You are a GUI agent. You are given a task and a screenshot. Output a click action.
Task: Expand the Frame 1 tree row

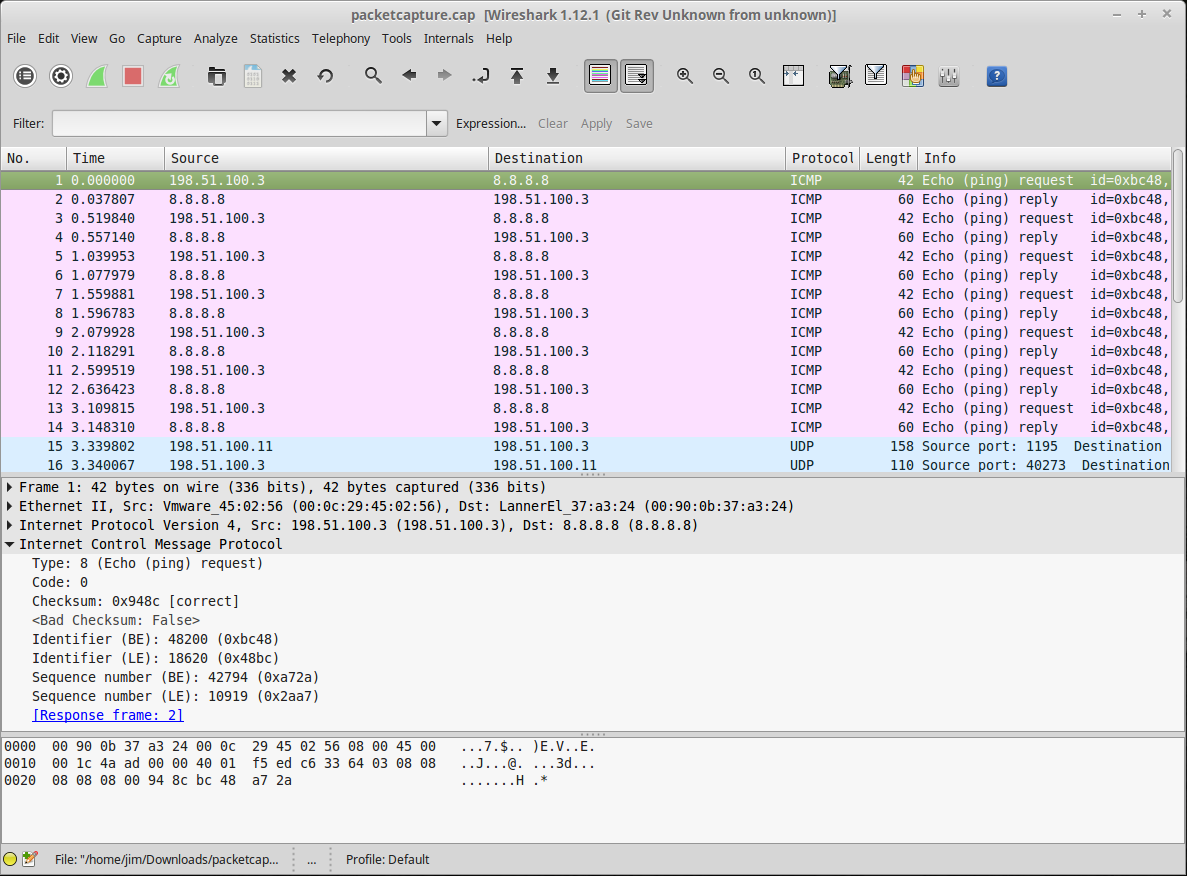[10, 487]
